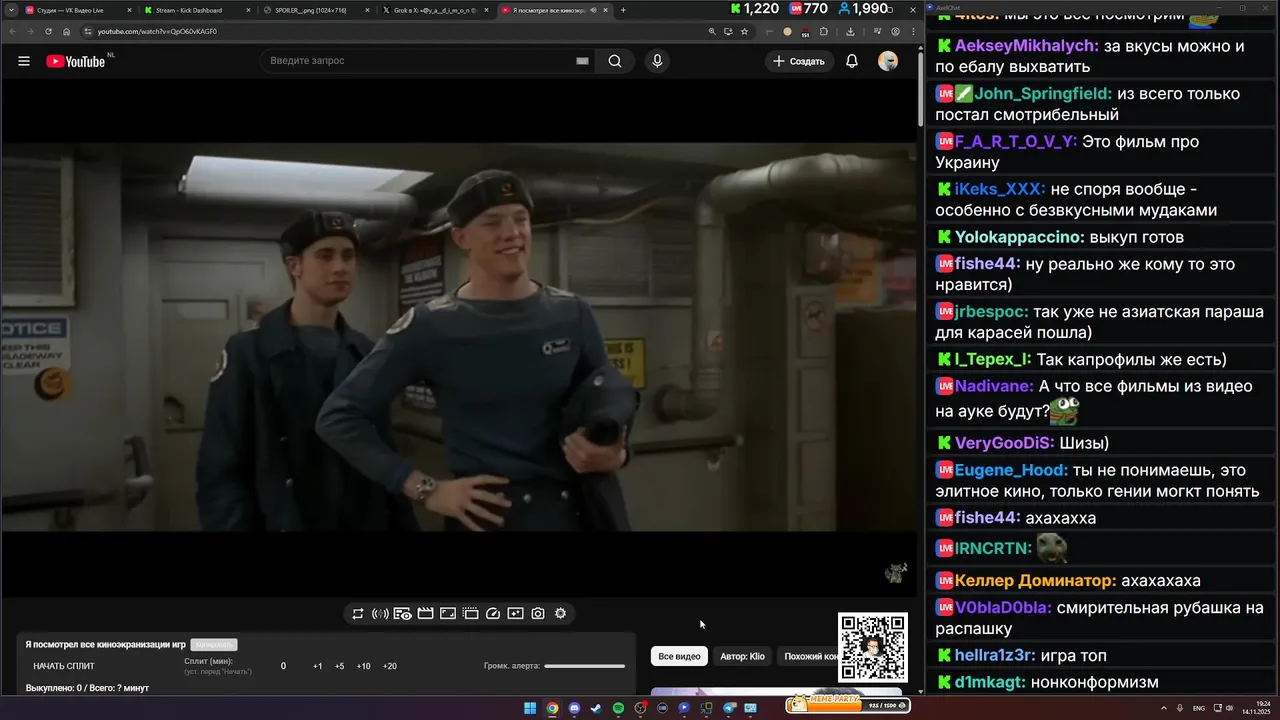Viewport: 1280px width, 720px height.
Task: Switch to the Grok в X browser tab
Action: 434,10
